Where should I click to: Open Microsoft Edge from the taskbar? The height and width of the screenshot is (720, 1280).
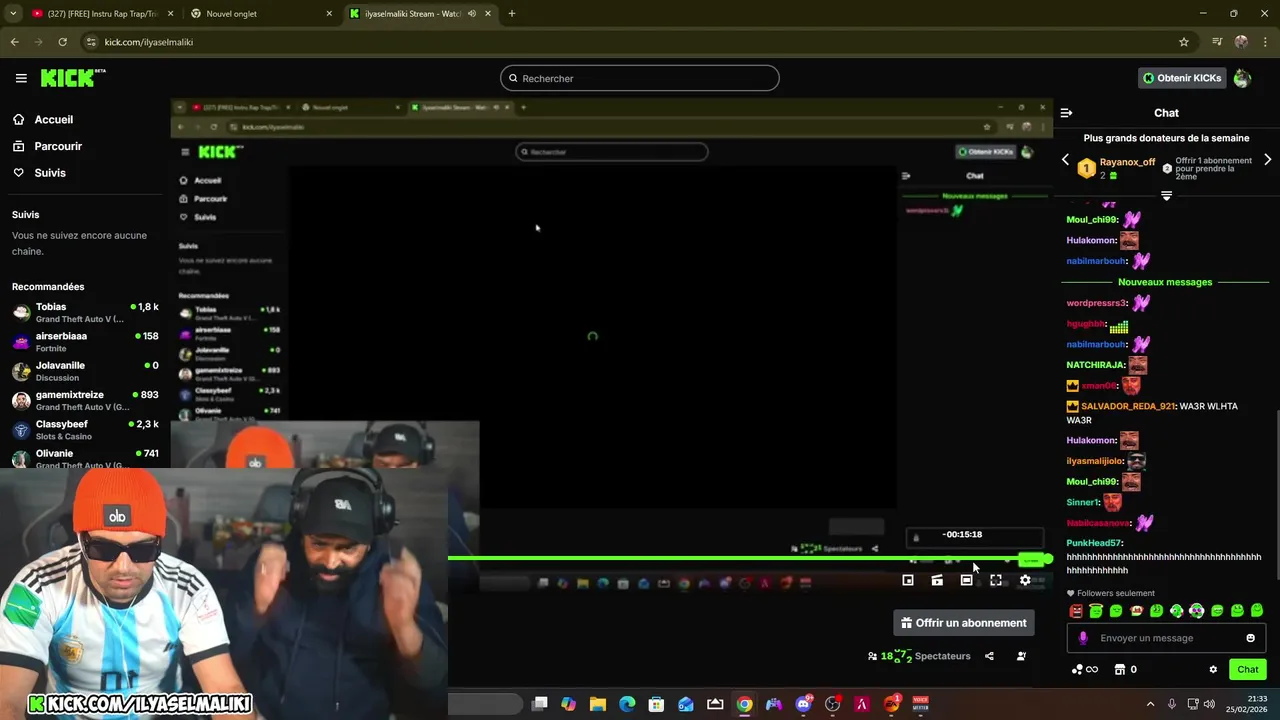pos(627,704)
